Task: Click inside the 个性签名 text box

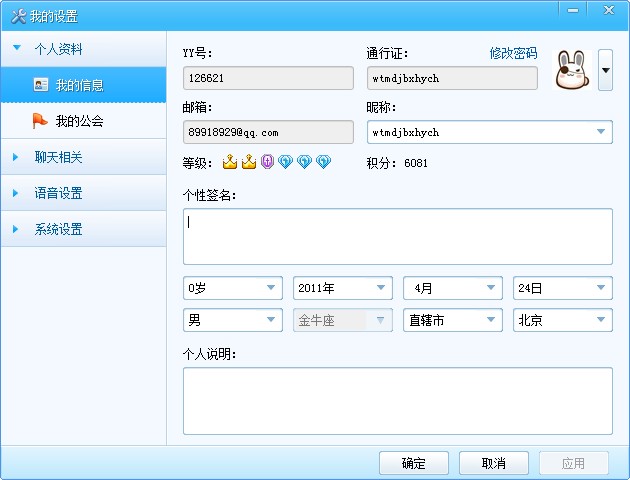Action: [398, 236]
